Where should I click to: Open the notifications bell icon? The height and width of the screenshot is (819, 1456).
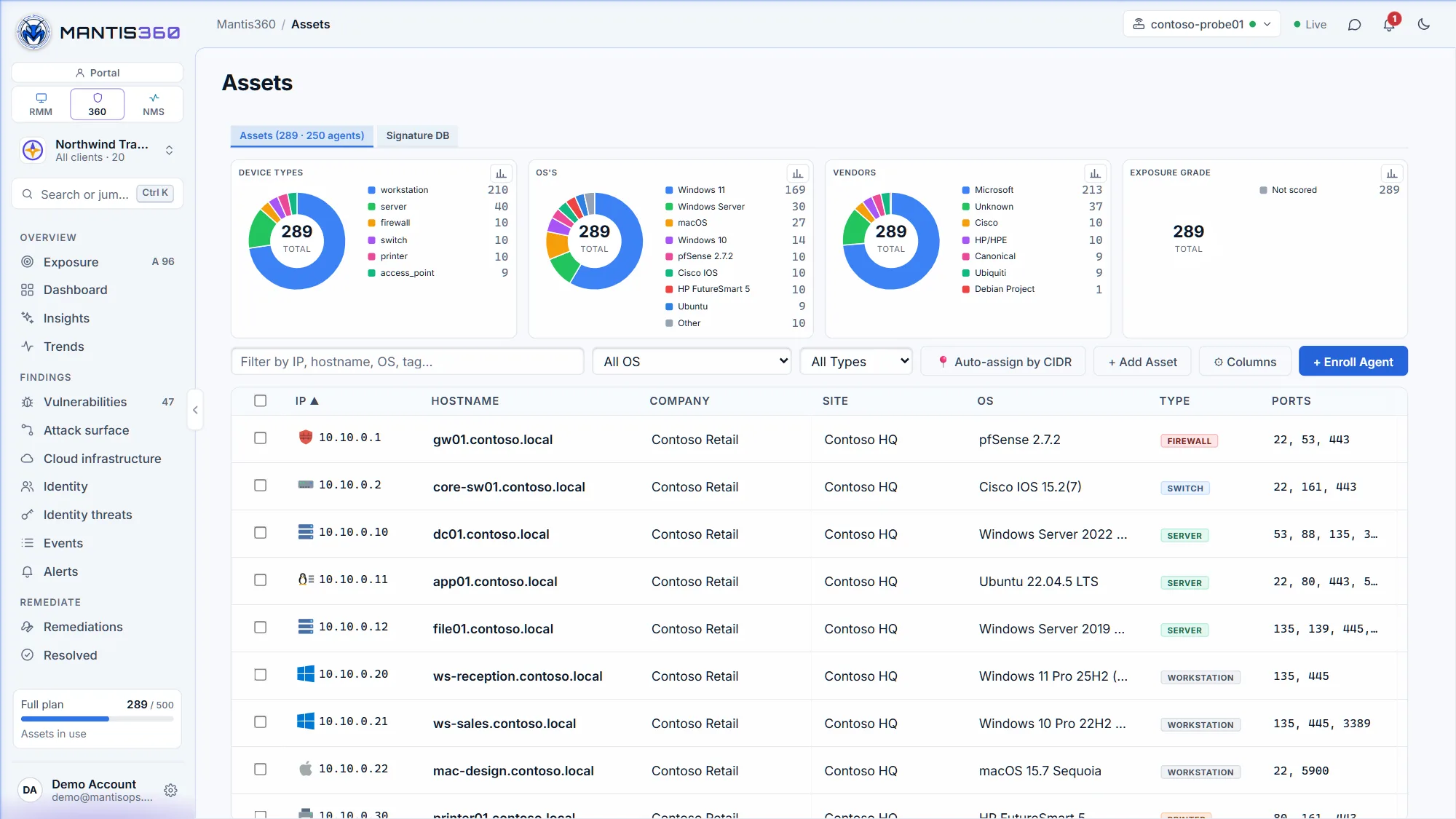coord(1389,24)
